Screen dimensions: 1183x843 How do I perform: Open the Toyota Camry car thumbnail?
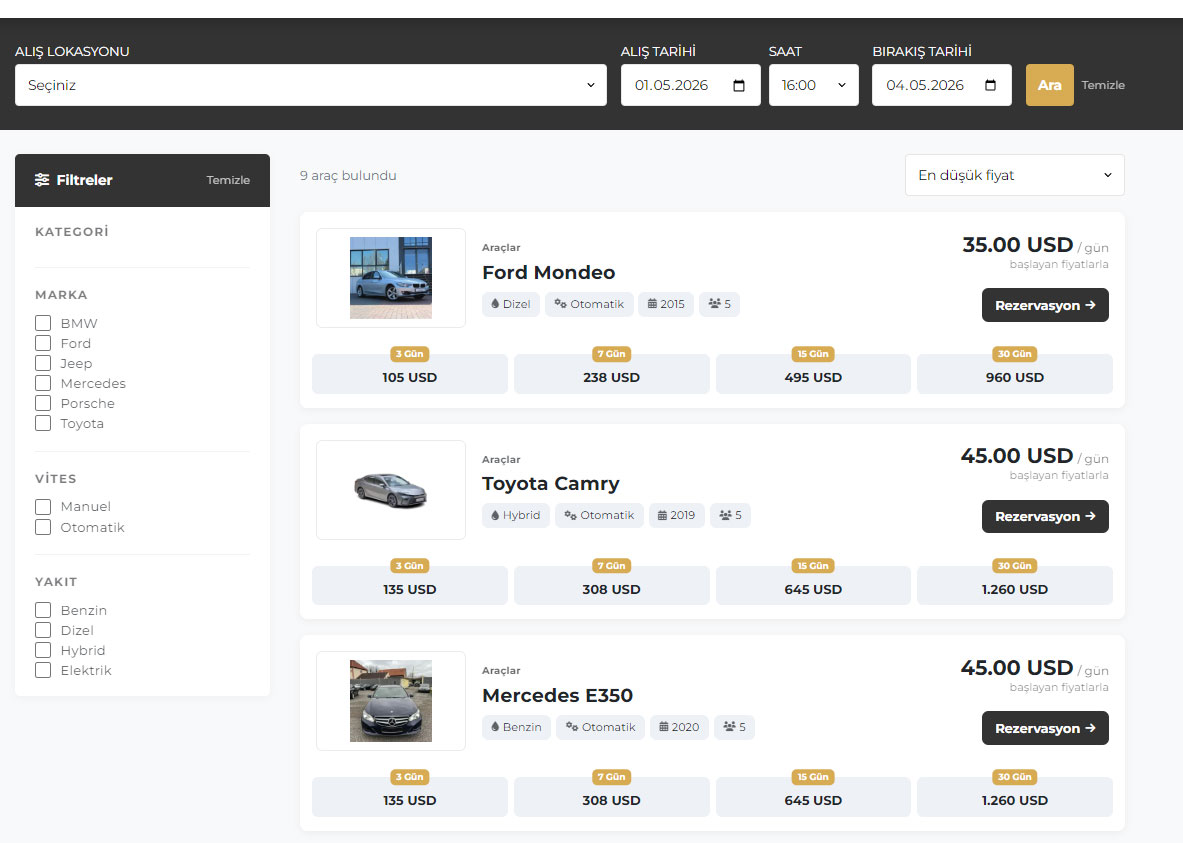391,490
